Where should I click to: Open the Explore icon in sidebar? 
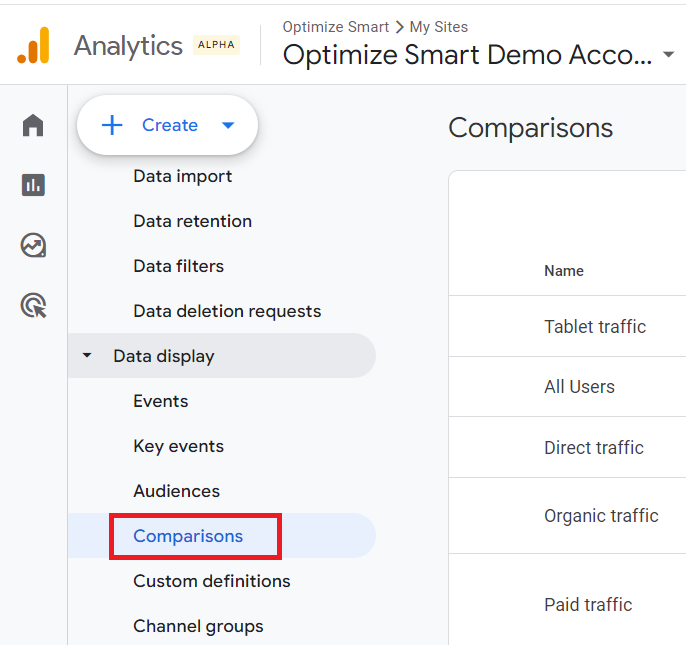coord(33,245)
